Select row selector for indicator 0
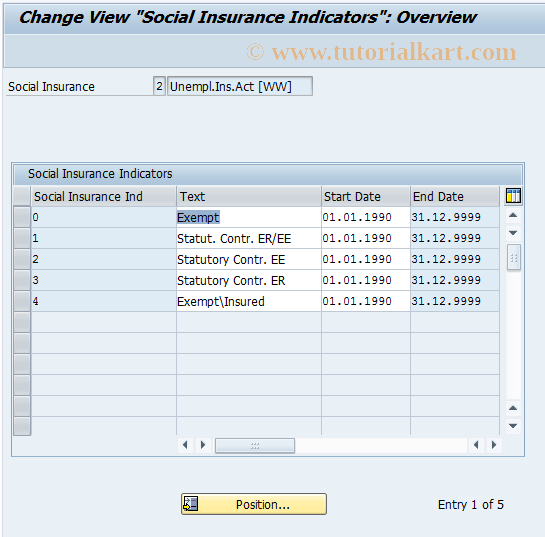The width and height of the screenshot is (545, 537). pyautogui.click(x=22, y=217)
